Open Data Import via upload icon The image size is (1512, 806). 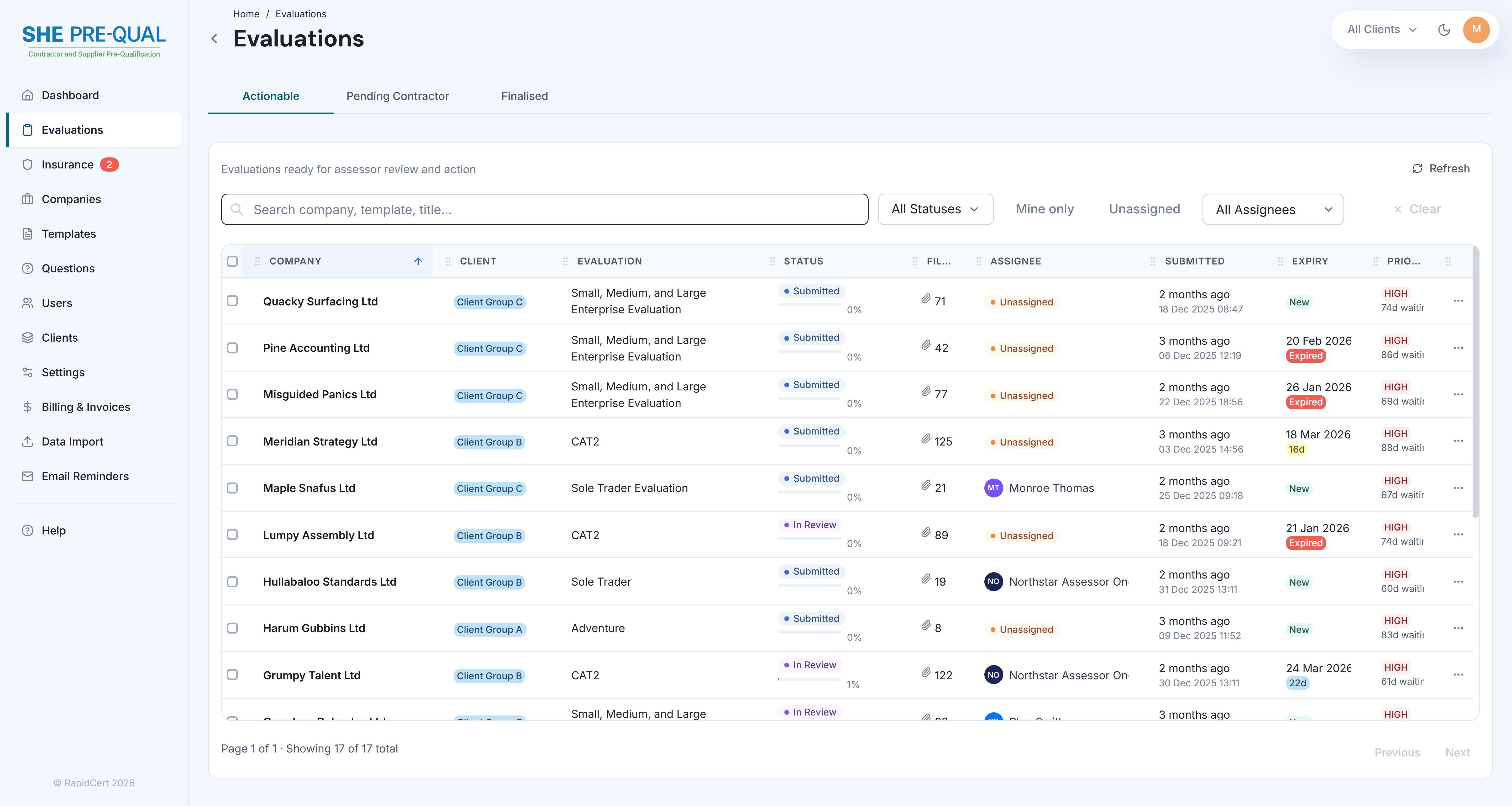point(28,441)
